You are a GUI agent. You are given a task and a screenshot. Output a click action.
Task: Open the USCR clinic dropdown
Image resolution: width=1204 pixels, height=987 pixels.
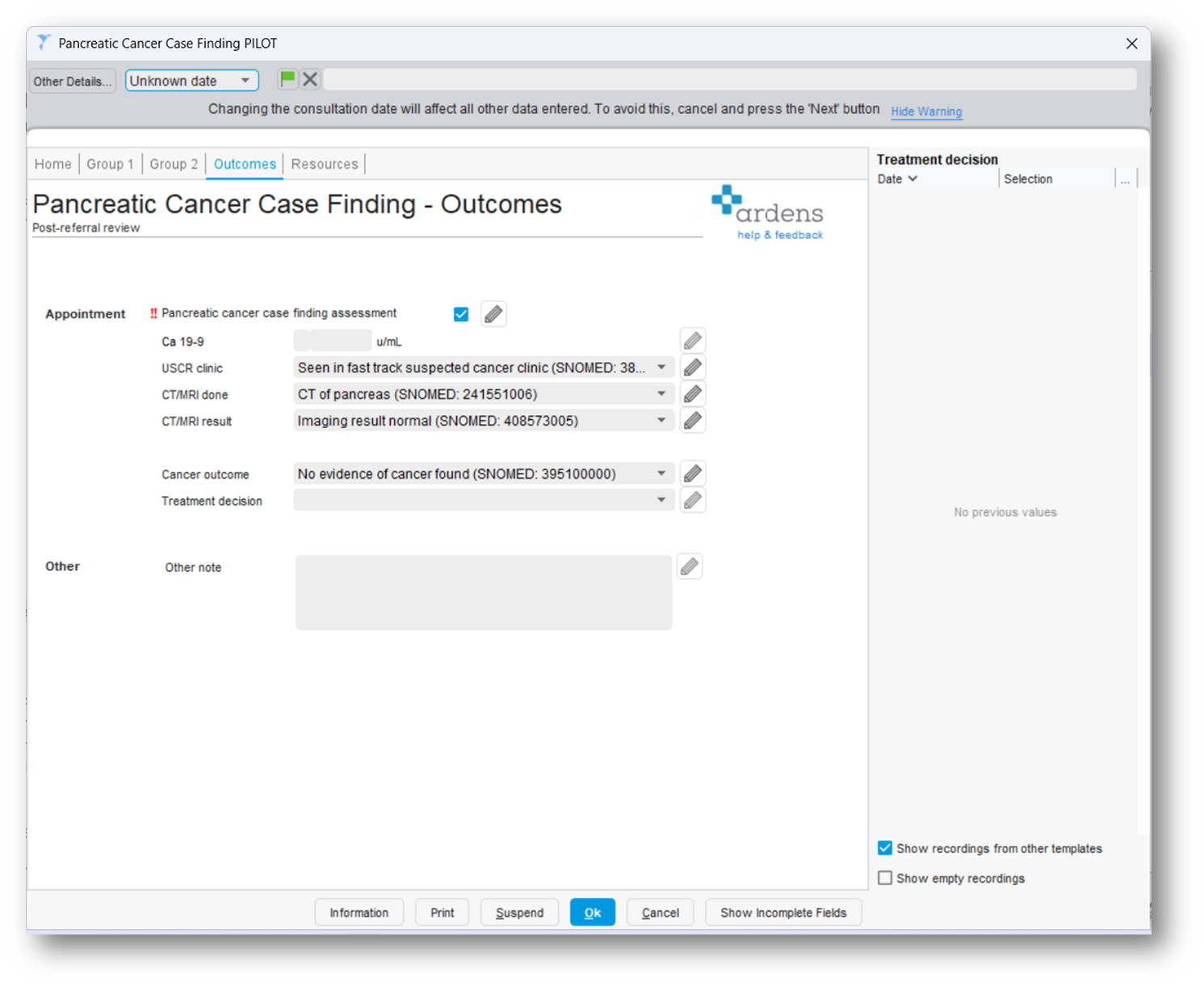click(x=484, y=367)
